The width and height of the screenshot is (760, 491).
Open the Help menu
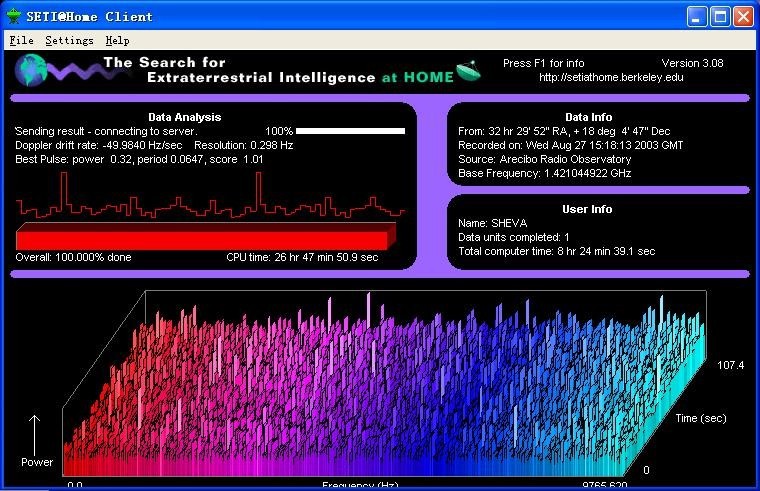pos(117,40)
